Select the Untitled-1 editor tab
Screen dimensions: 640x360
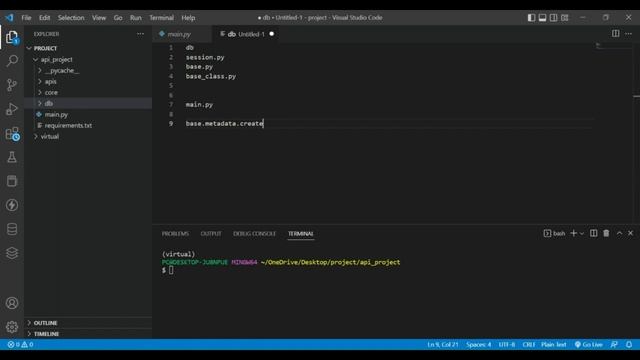(246, 34)
